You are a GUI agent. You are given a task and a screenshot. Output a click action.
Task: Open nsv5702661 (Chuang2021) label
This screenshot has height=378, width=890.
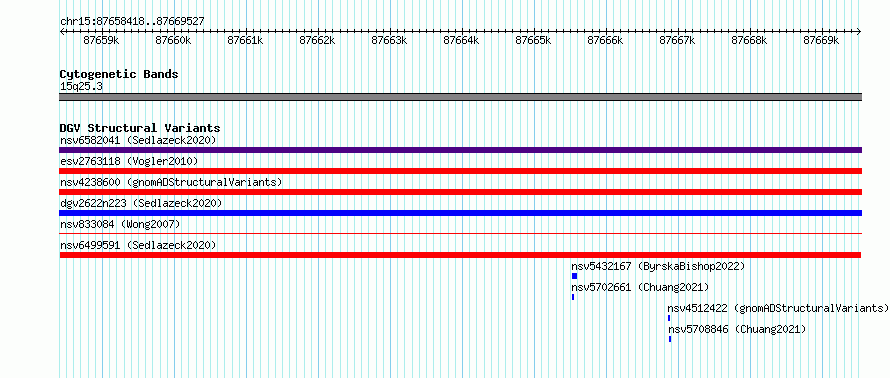(x=640, y=287)
